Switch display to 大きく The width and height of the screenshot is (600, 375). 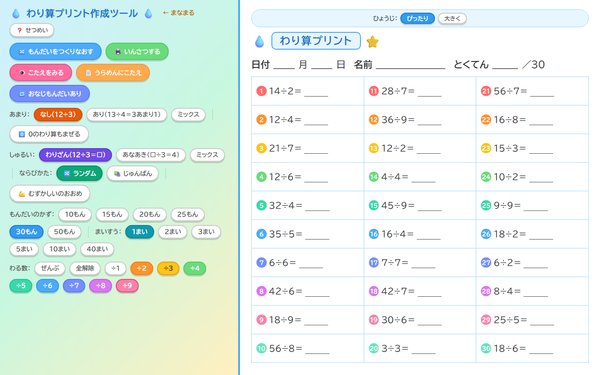(x=452, y=18)
